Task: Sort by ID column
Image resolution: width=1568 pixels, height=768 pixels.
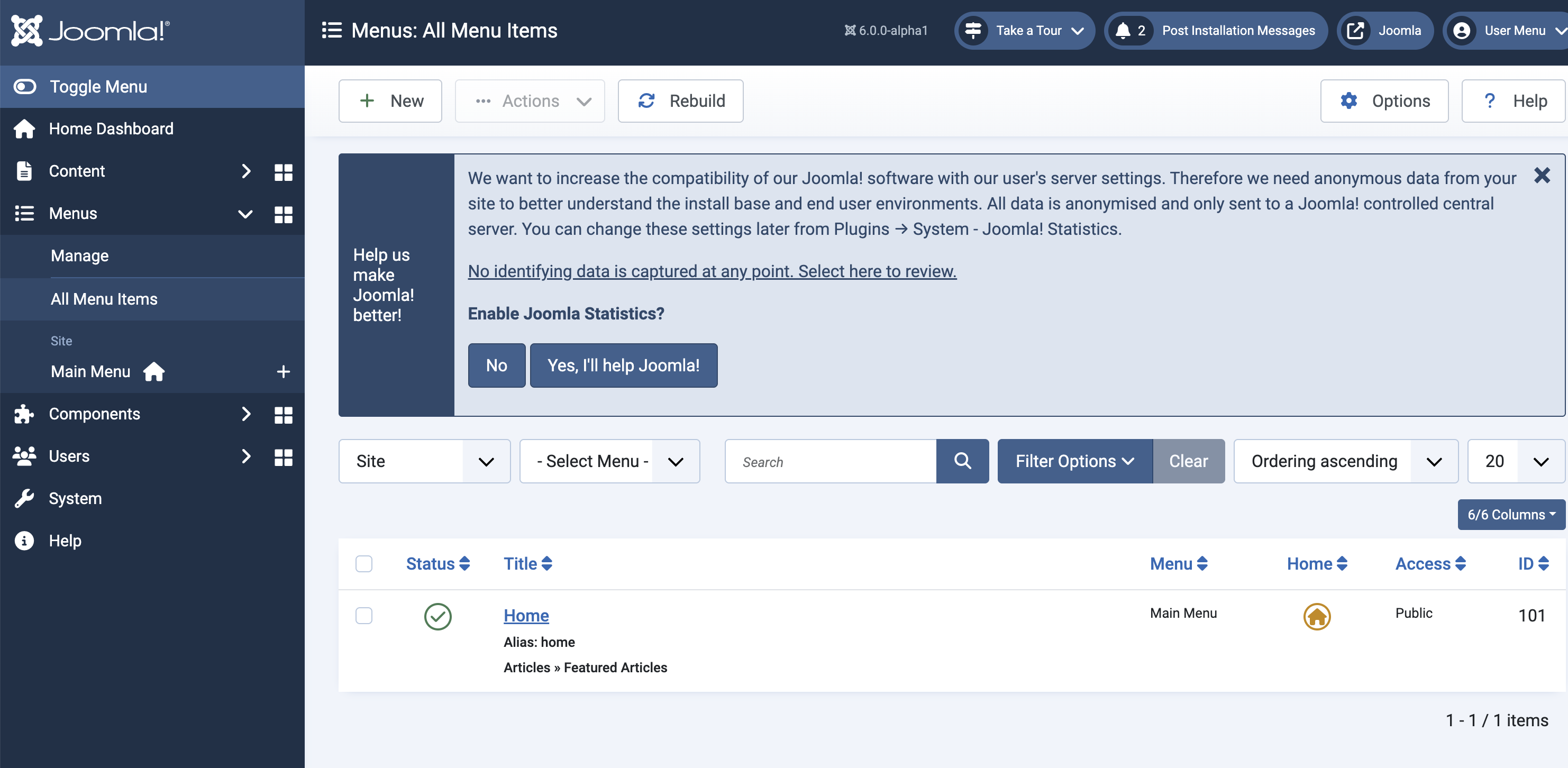Action: coord(1533,563)
